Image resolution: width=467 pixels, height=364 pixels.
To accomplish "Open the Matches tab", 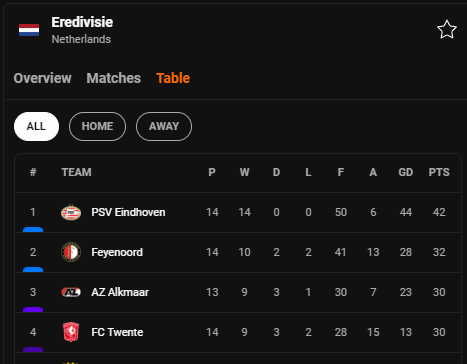I will coord(114,78).
